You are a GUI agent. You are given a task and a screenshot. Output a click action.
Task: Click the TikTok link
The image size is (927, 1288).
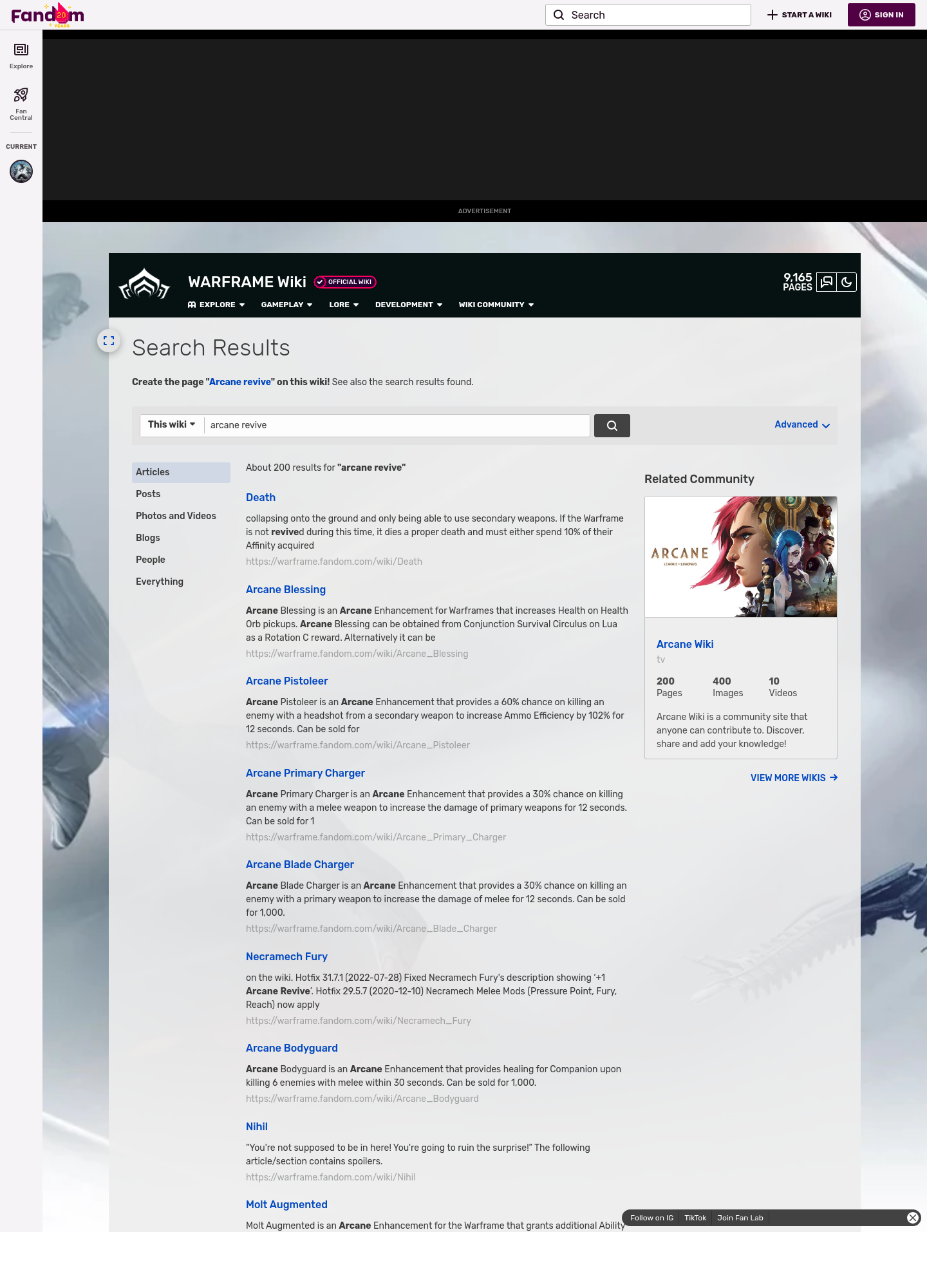click(x=695, y=1218)
